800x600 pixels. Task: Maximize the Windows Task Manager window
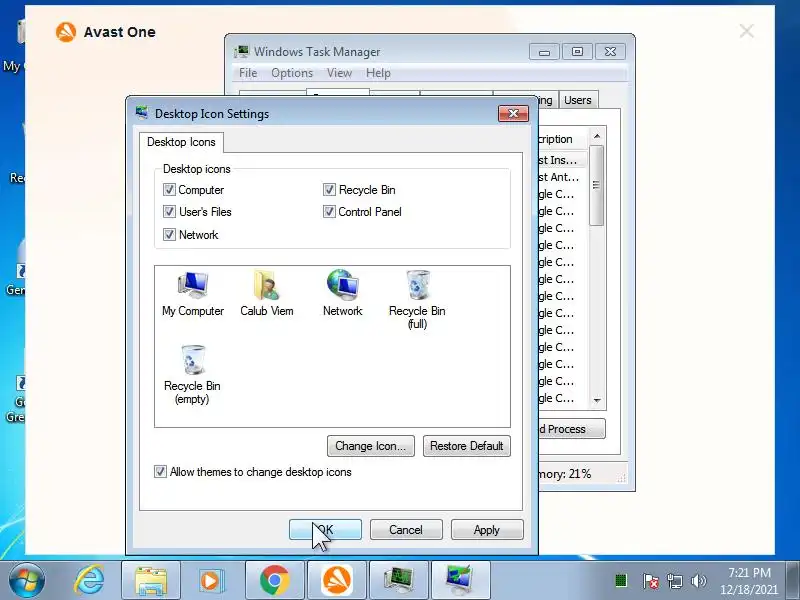[x=577, y=52]
